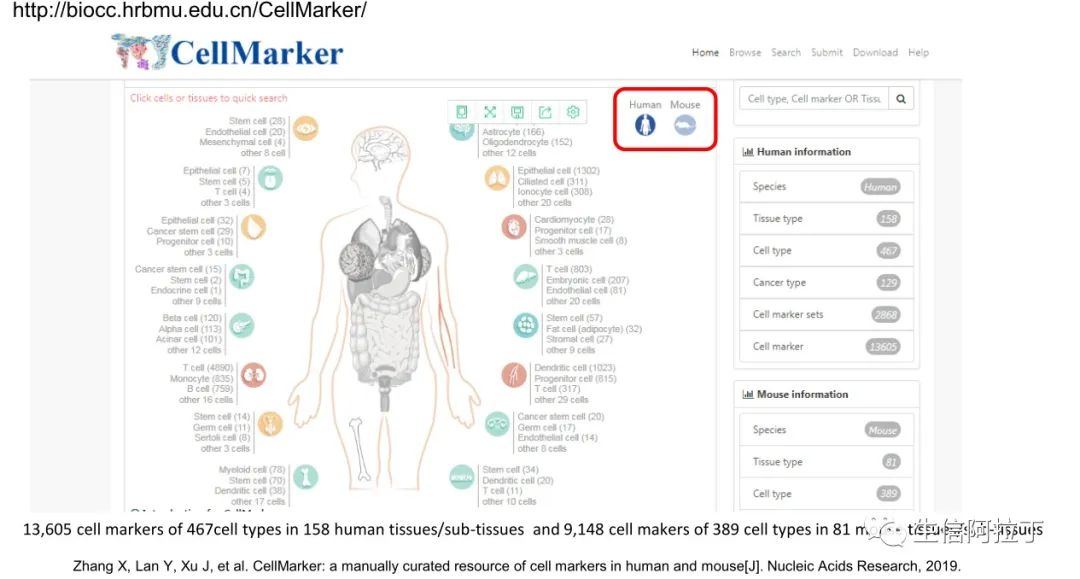Viewport: 1080px width, 579px height.
Task: Click the Myeloid cell (78) link
Action: [251, 470]
